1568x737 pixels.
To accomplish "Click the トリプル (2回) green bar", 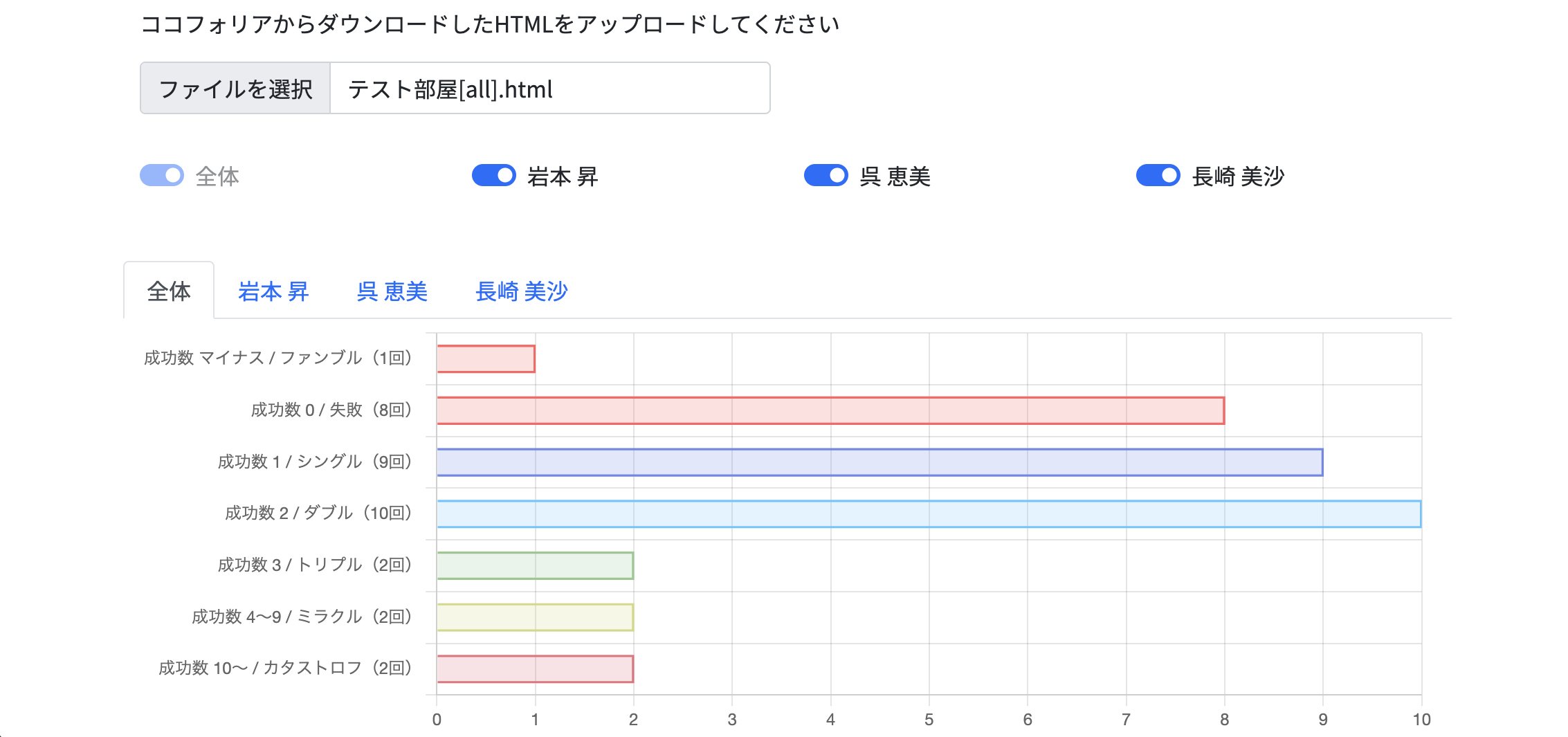I will pyautogui.click(x=535, y=565).
